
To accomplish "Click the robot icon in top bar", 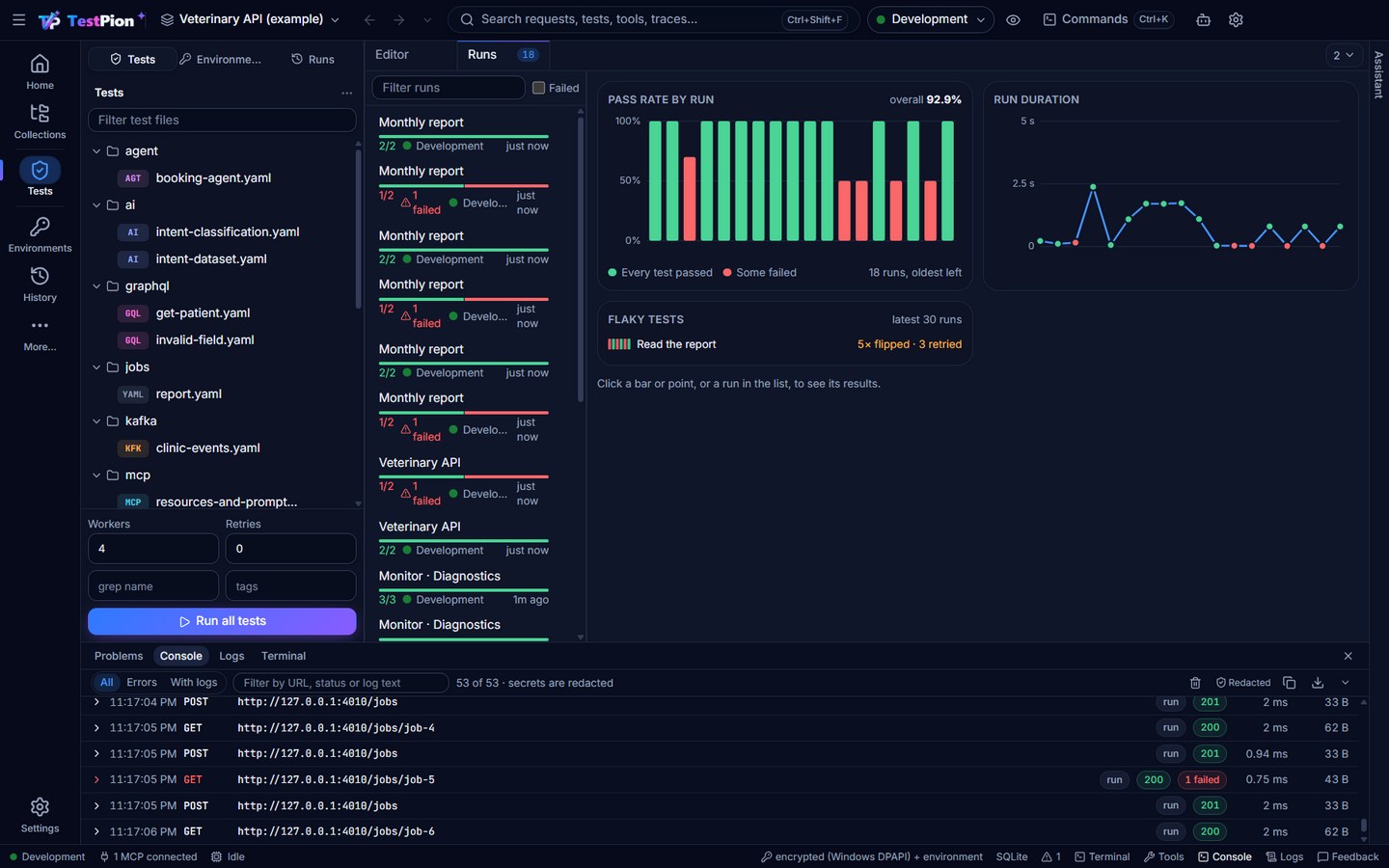I will [x=1203, y=19].
